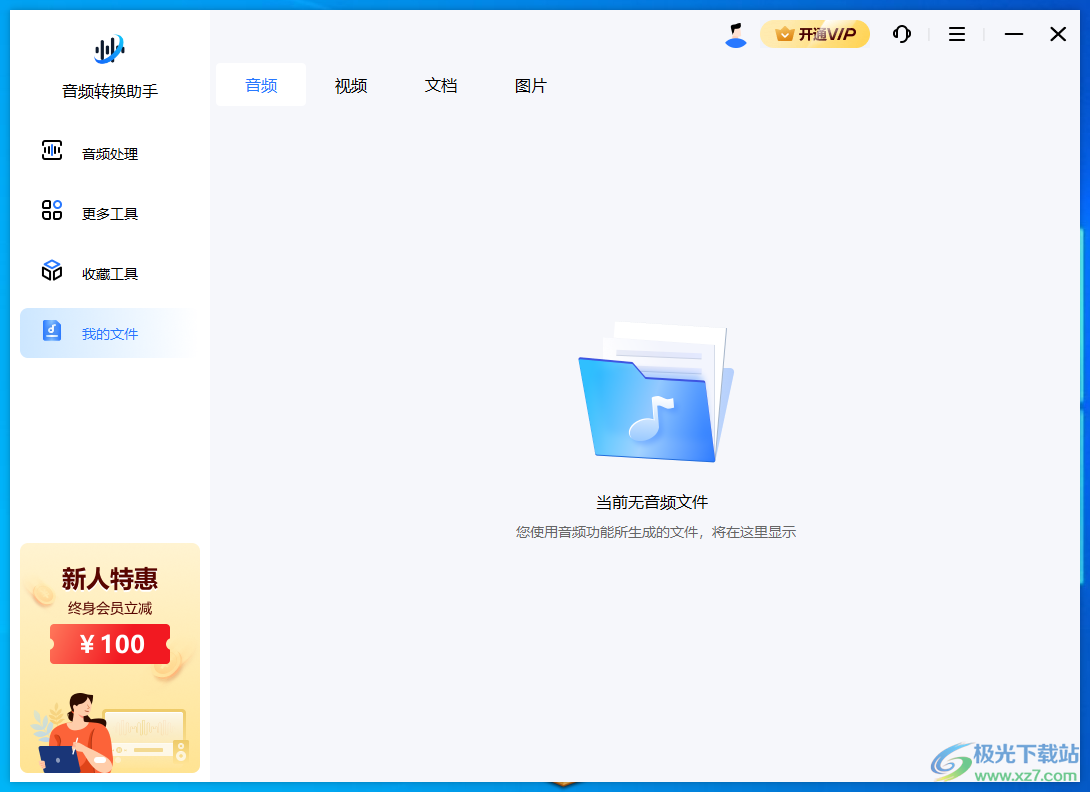Click the 收藏工具 cube icon

click(52, 270)
